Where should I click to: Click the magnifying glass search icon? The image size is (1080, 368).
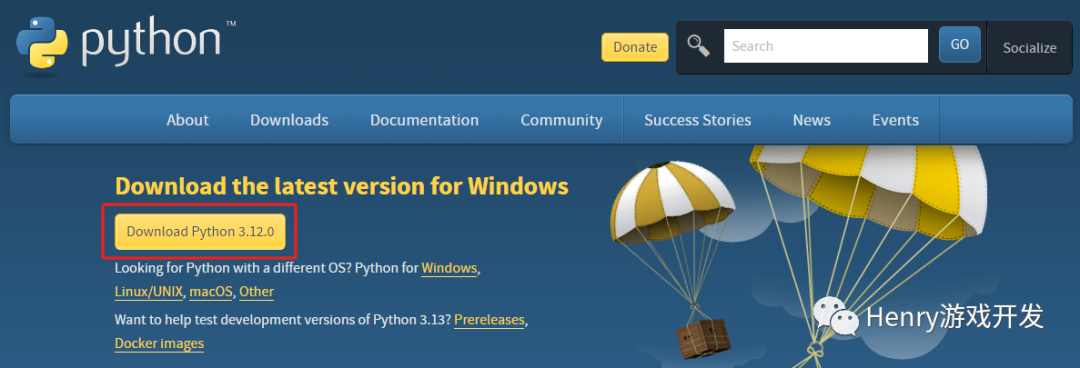tap(698, 46)
